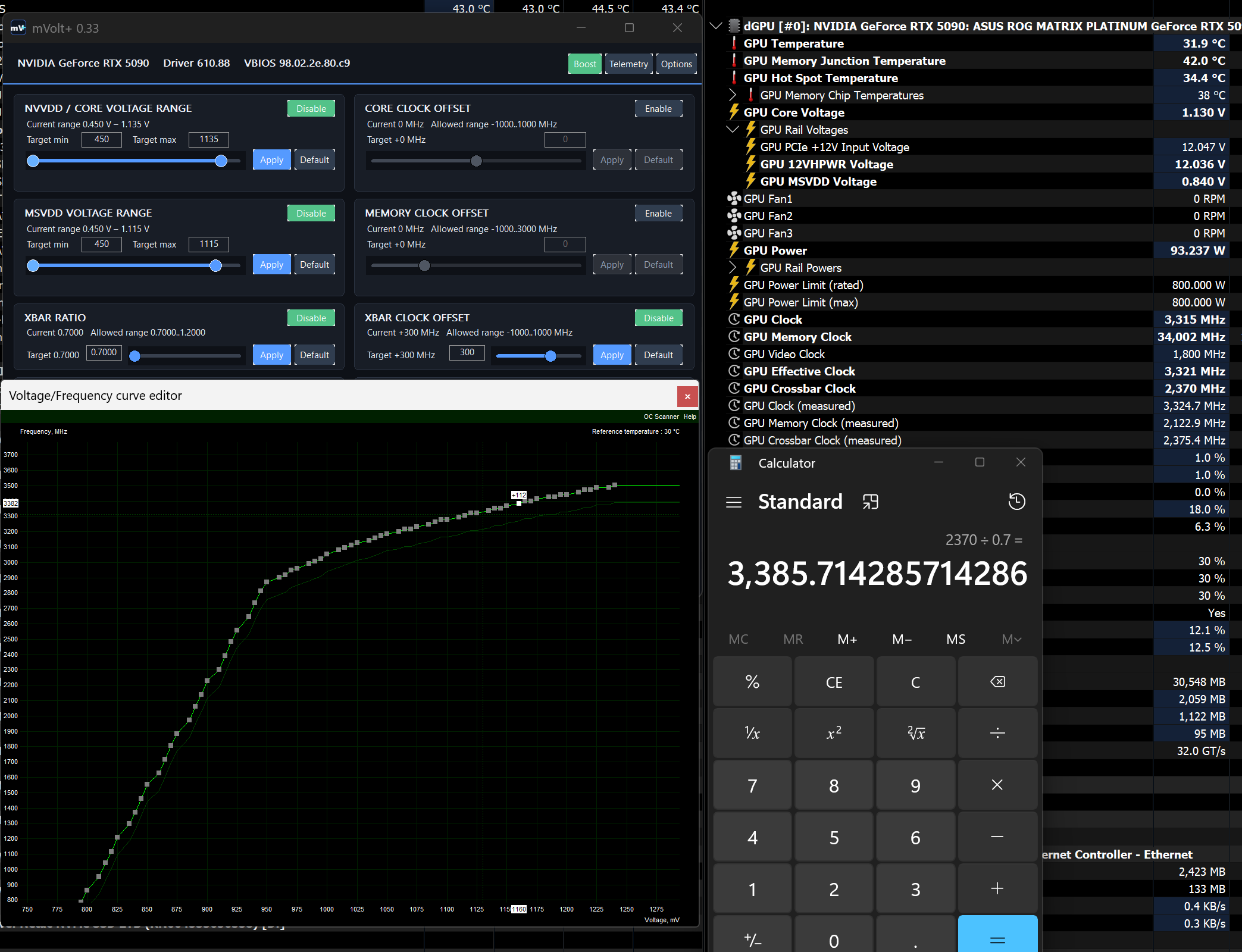Click the Calculator square root key
This screenshot has height=952, width=1242.
pos(916,734)
